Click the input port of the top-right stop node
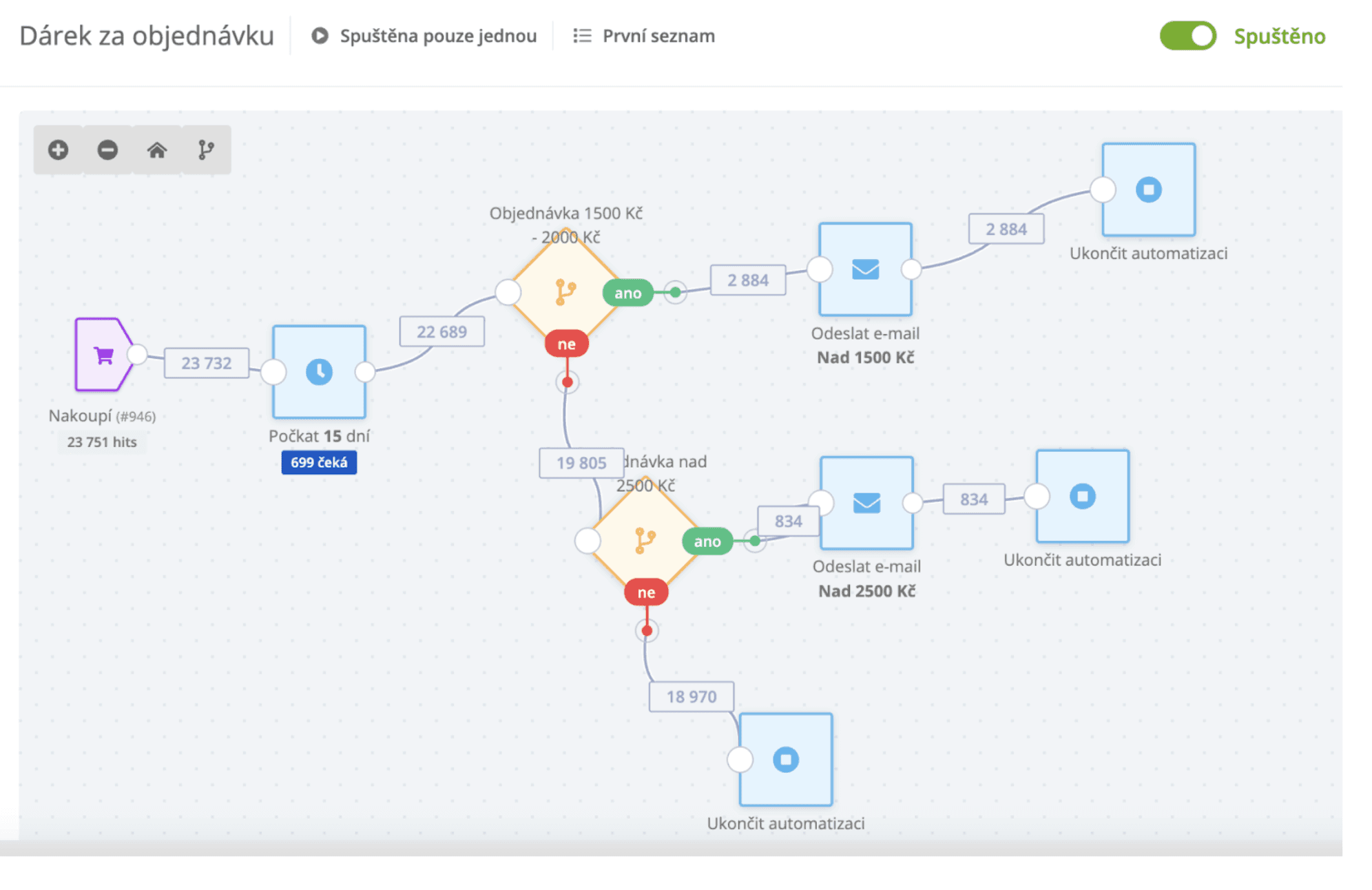 pos(1103,189)
